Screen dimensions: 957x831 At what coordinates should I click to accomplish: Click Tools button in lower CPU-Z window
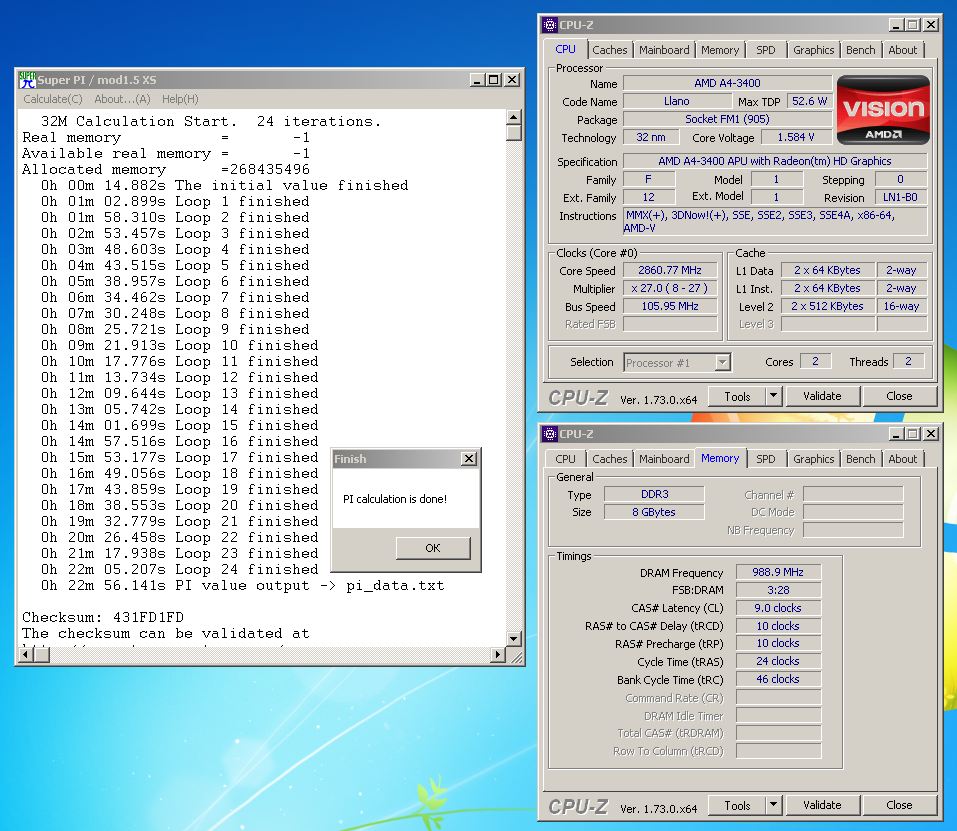tap(737, 805)
